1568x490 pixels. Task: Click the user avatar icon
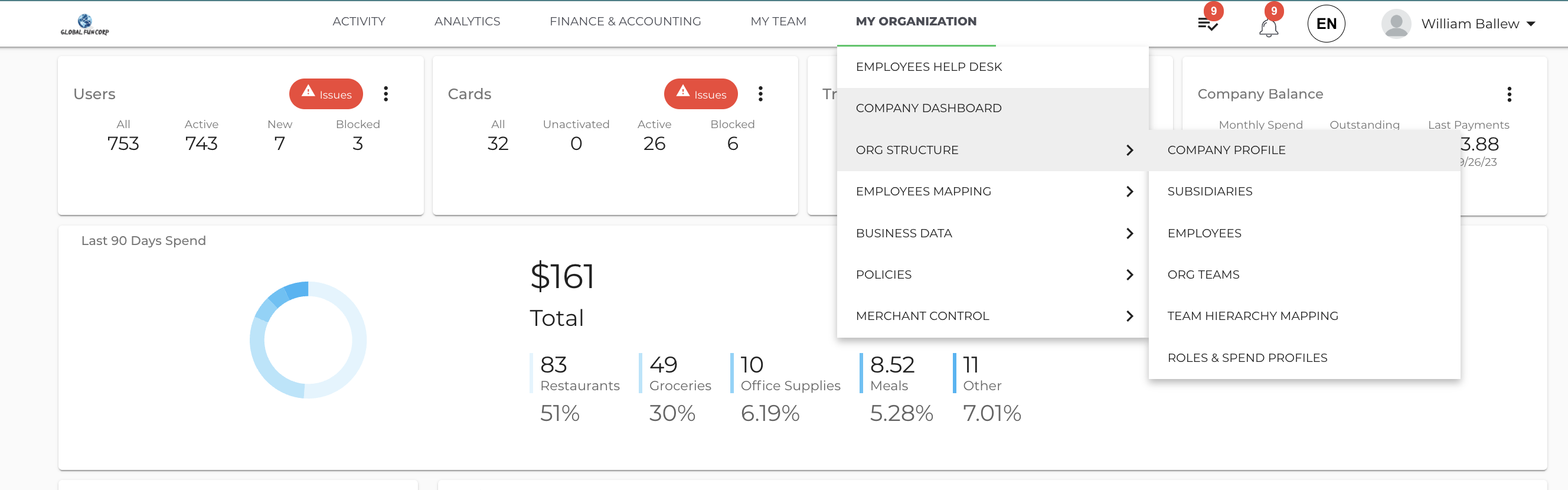tap(1396, 24)
